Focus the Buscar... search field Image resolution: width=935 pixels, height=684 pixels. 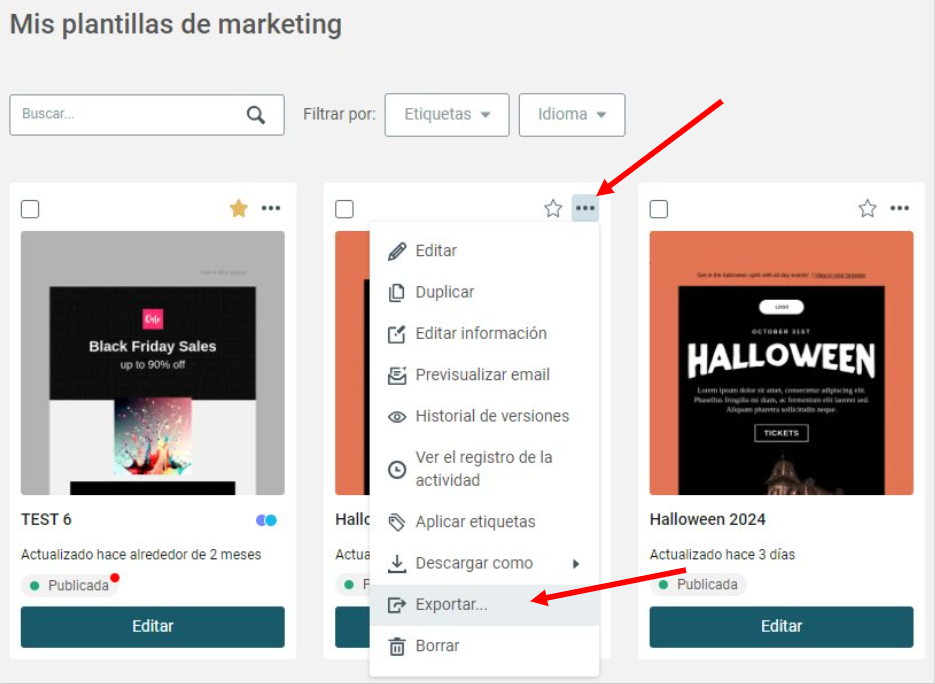point(147,114)
